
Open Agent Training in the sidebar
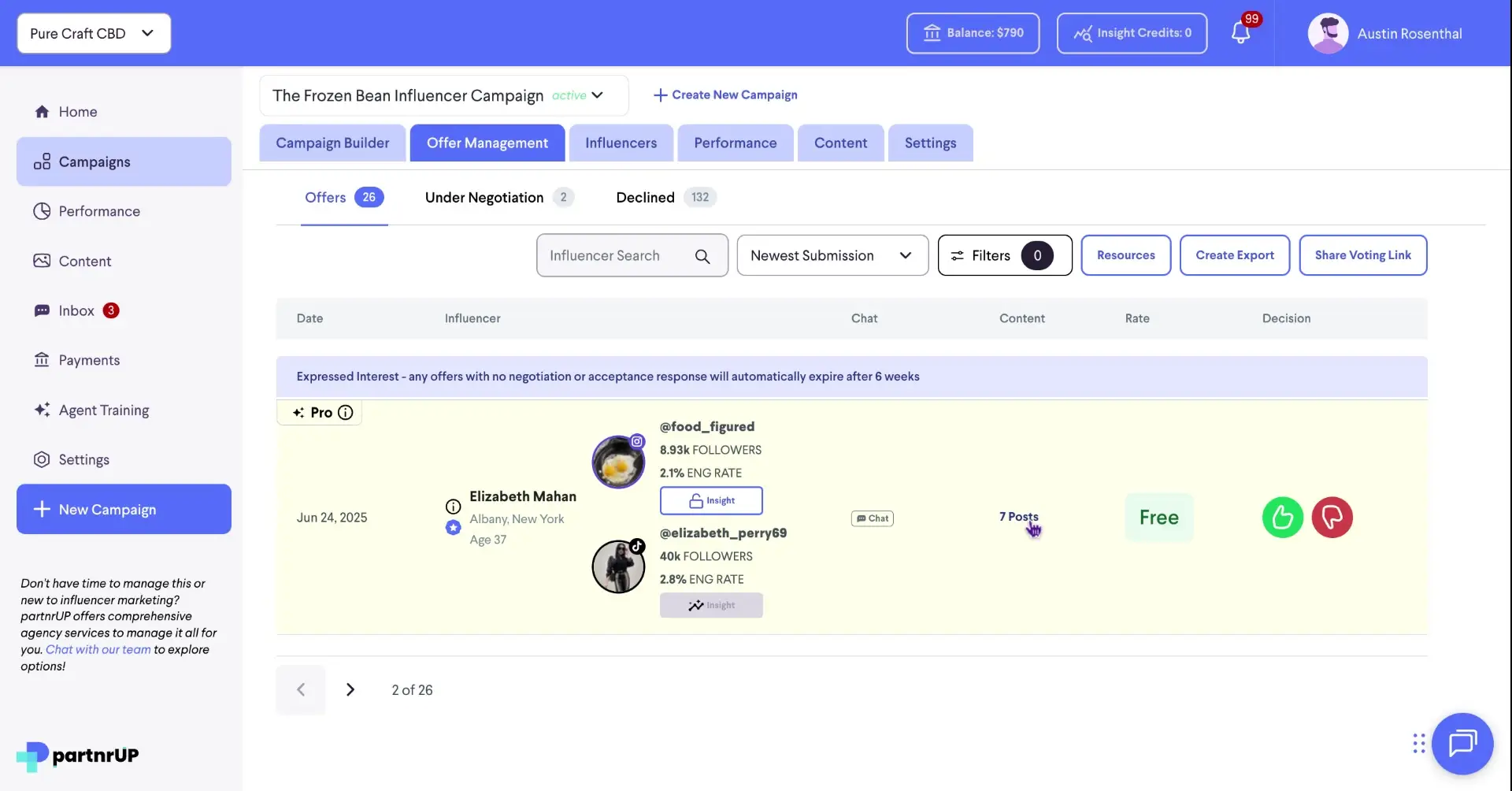pyautogui.click(x=103, y=410)
